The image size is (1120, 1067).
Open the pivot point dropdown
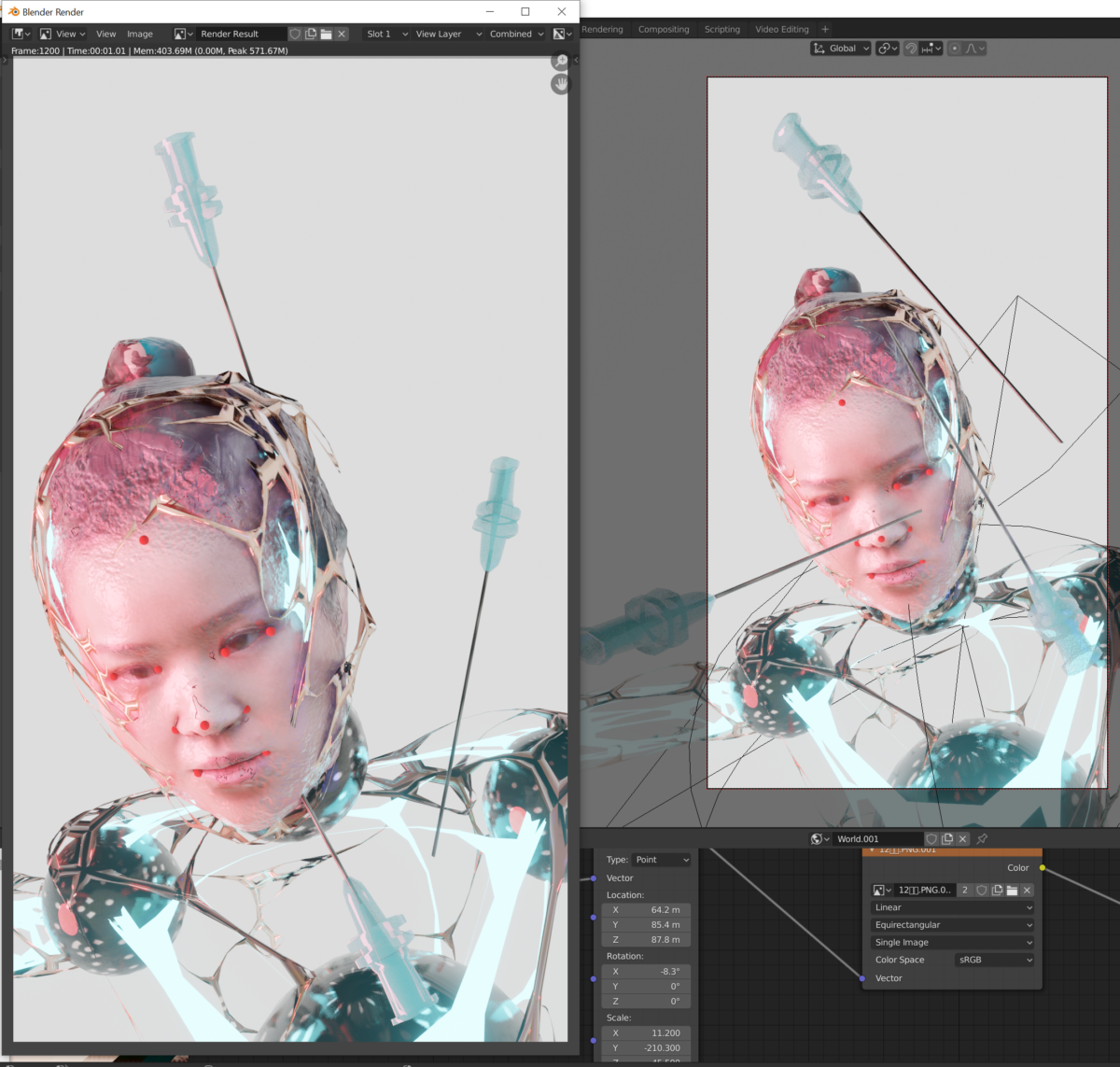coord(887,49)
